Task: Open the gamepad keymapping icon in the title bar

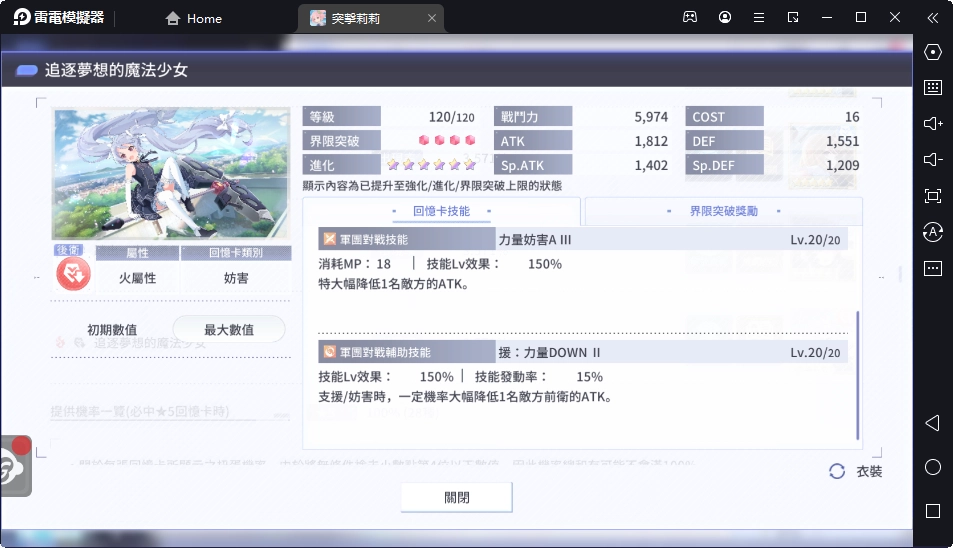Action: pos(690,17)
